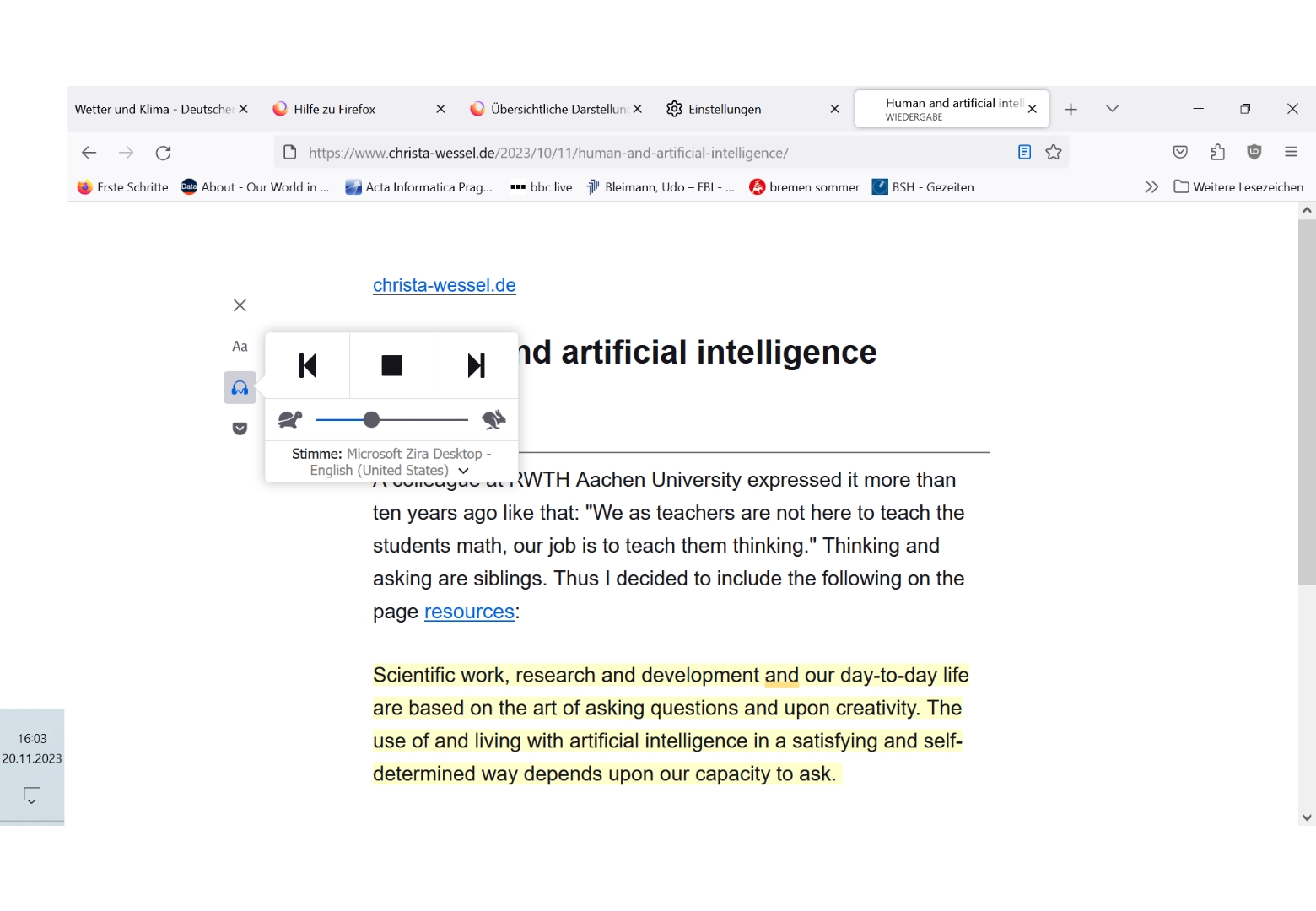Image resolution: width=1316 pixels, height=911 pixels.
Task: Open the bbc live bookmark
Action: [x=542, y=187]
